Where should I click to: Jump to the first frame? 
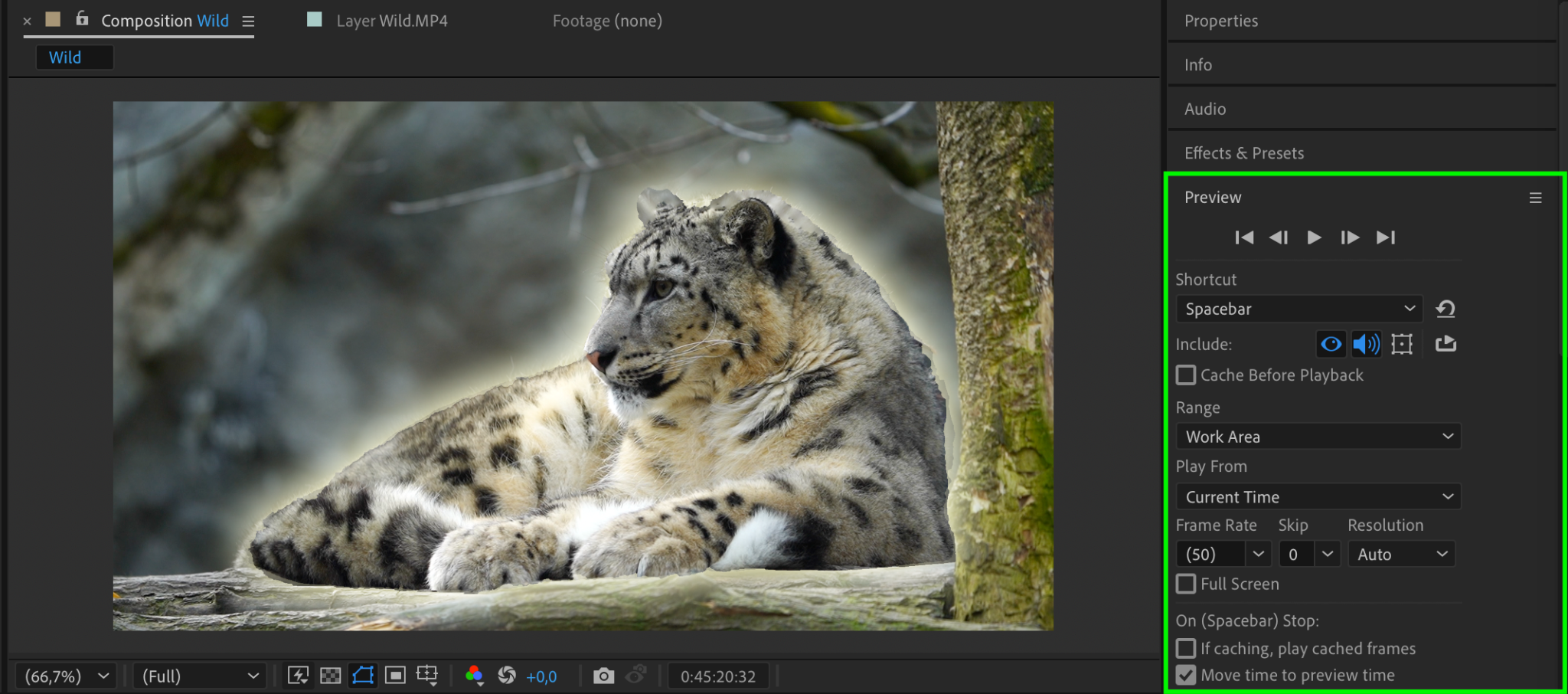(1244, 237)
